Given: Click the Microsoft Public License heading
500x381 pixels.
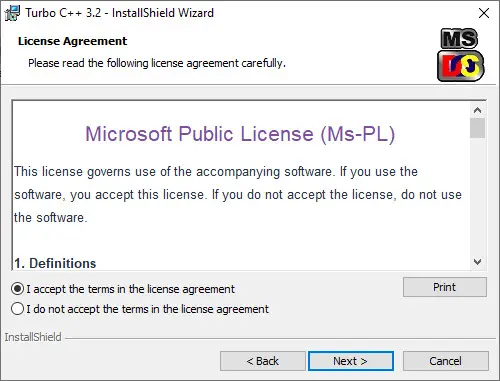Looking at the screenshot, I should pos(240,134).
